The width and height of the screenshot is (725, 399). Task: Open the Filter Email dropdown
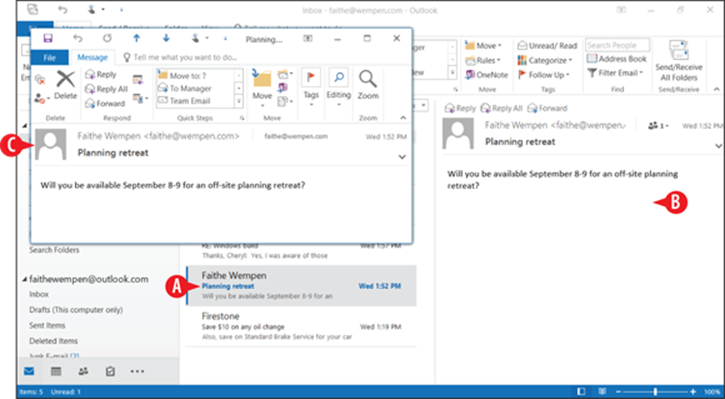(615, 73)
